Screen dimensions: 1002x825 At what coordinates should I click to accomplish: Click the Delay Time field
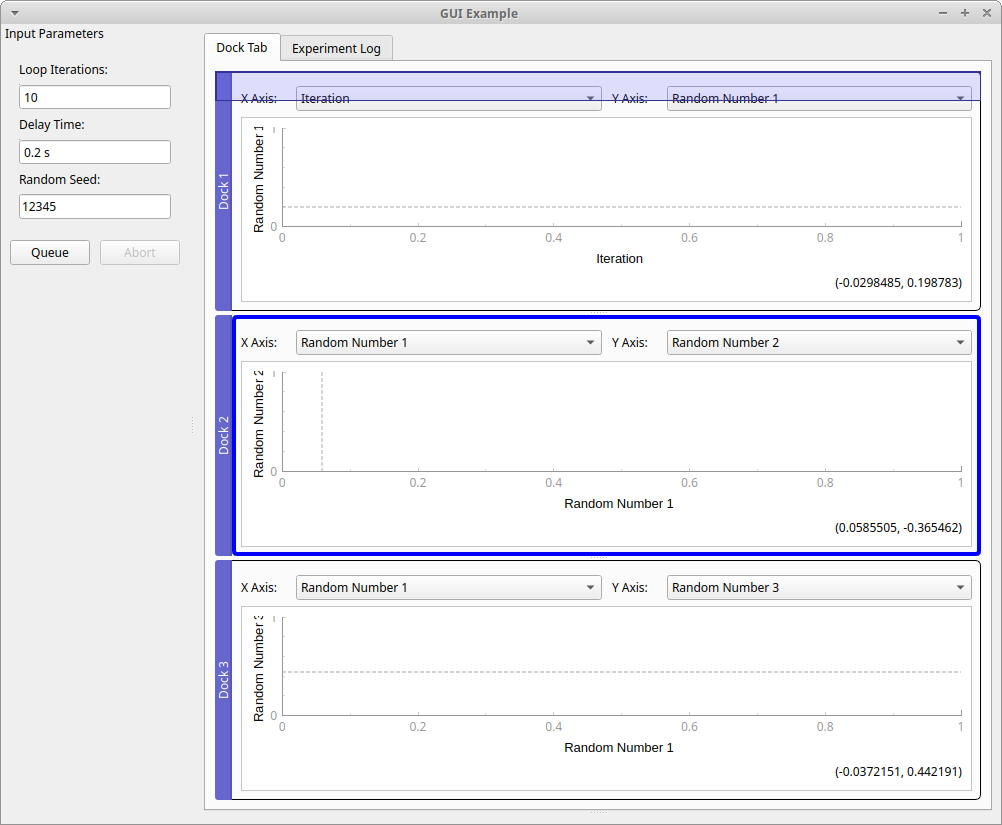95,152
